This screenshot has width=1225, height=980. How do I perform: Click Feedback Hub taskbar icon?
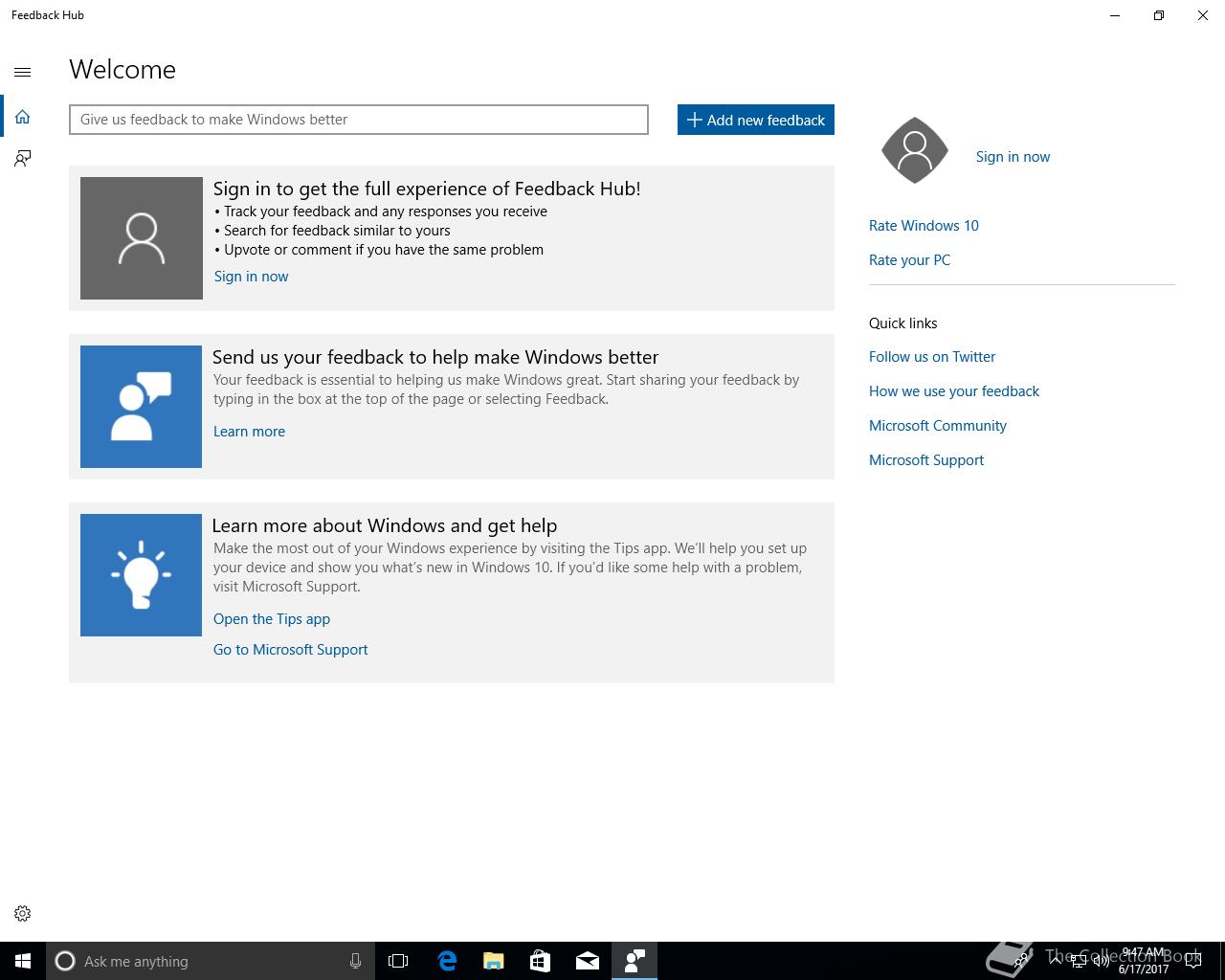coord(635,961)
